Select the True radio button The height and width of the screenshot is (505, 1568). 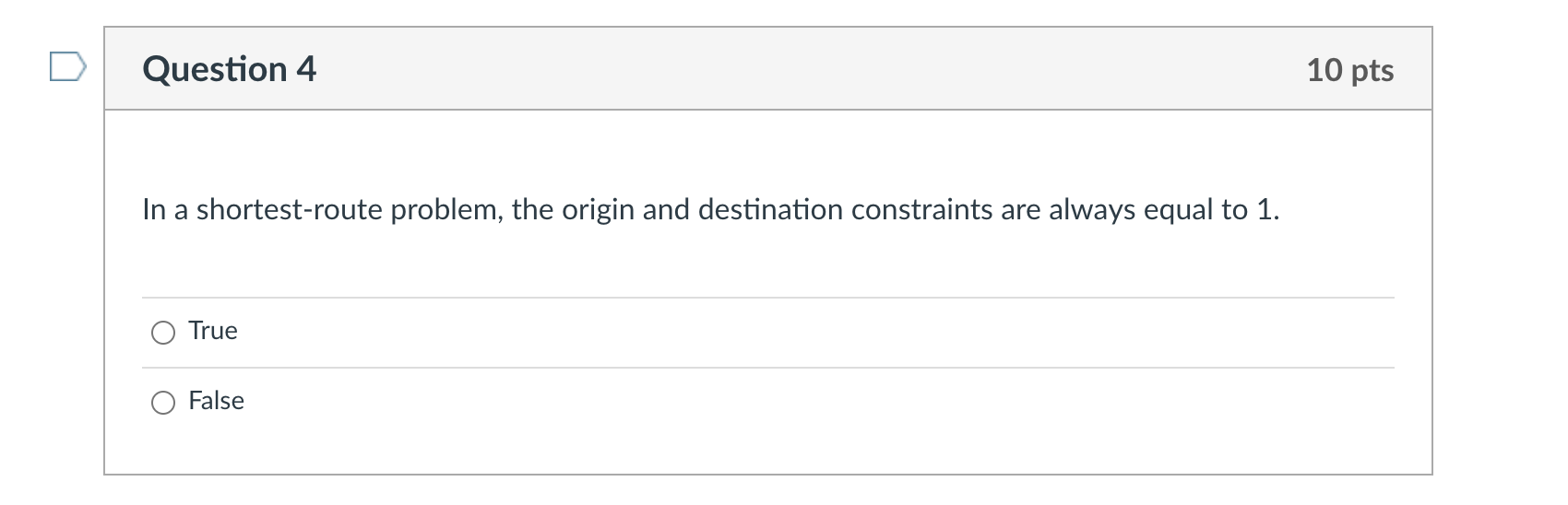point(163,333)
